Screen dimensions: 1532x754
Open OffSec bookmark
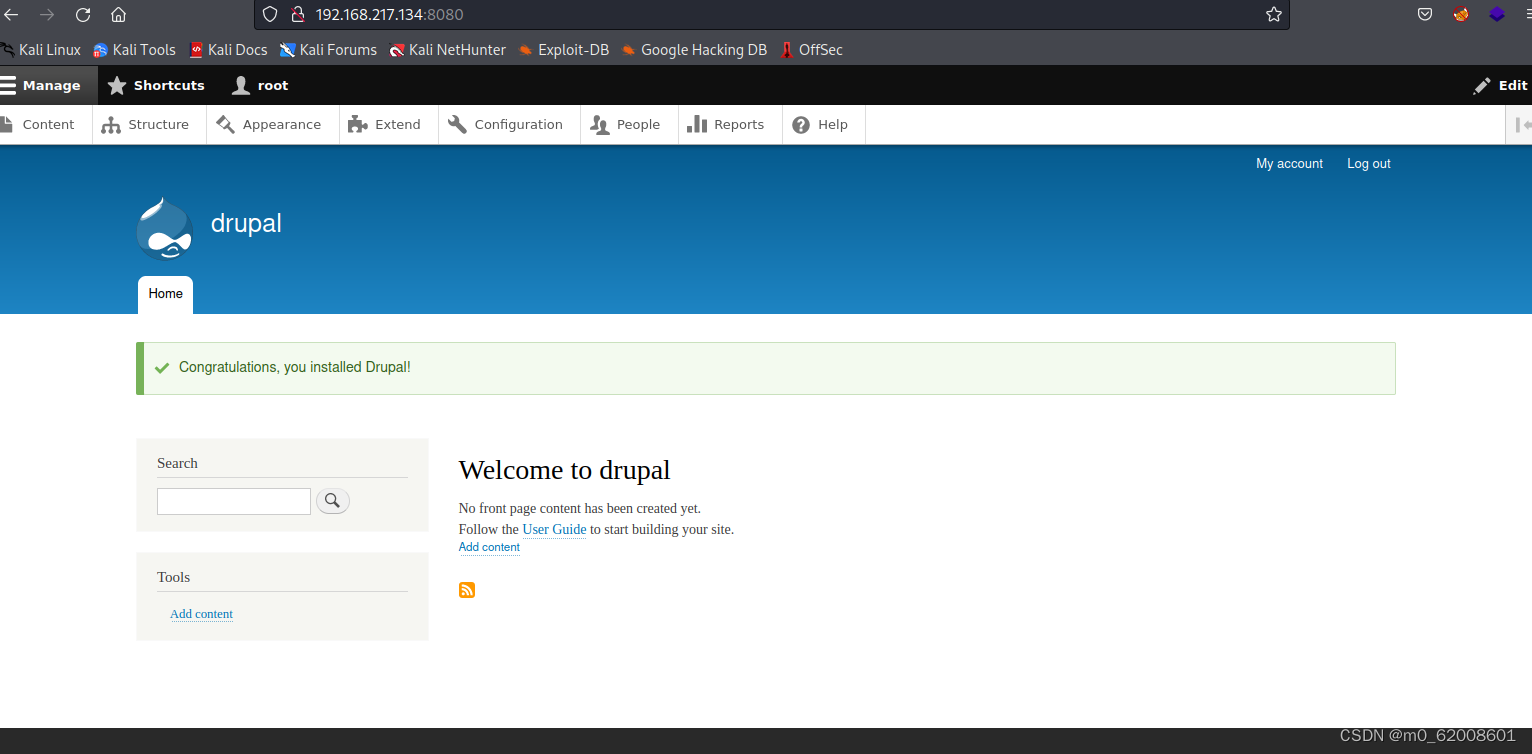[x=811, y=50]
